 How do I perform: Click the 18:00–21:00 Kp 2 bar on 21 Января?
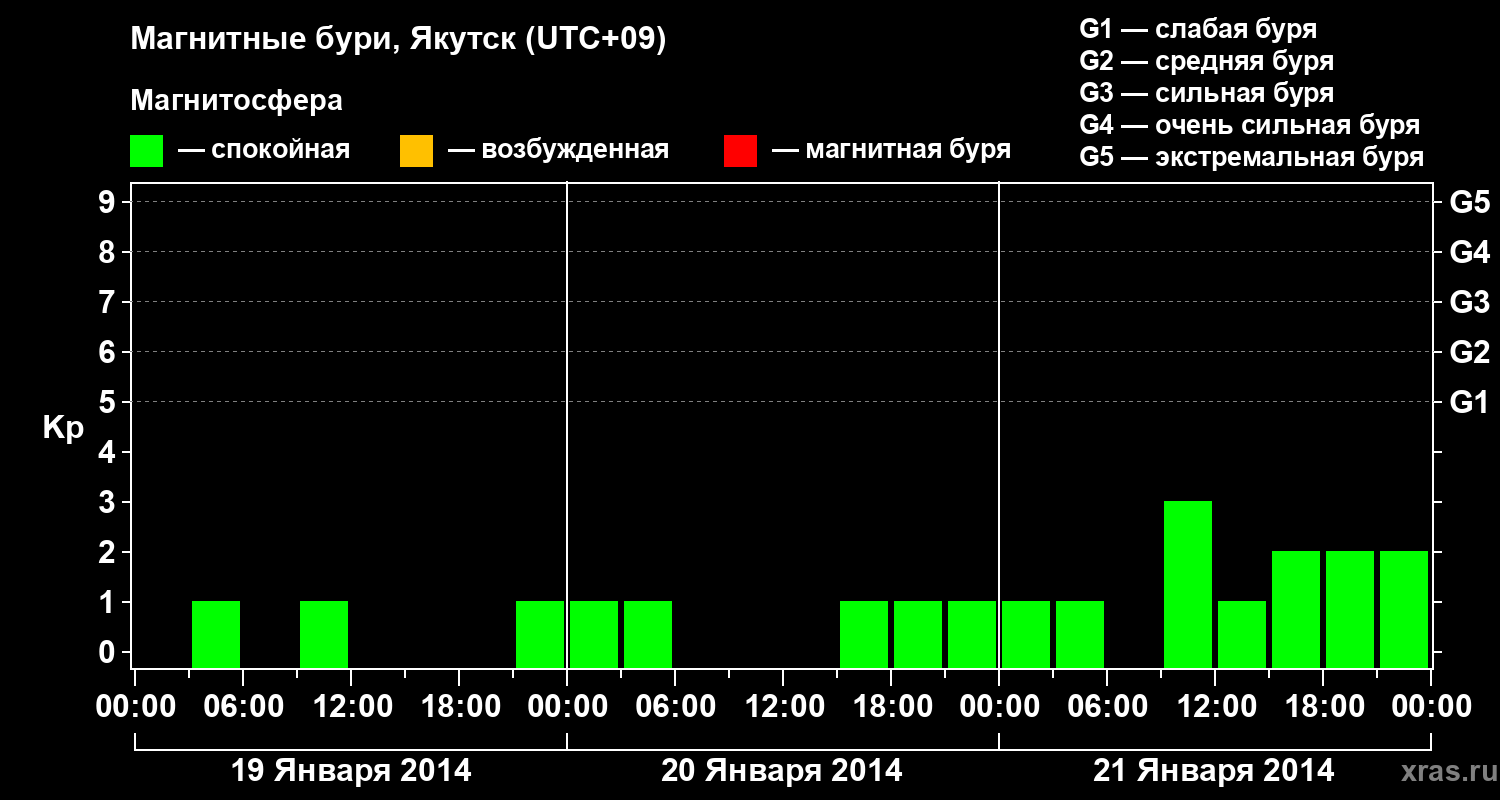point(1350,609)
